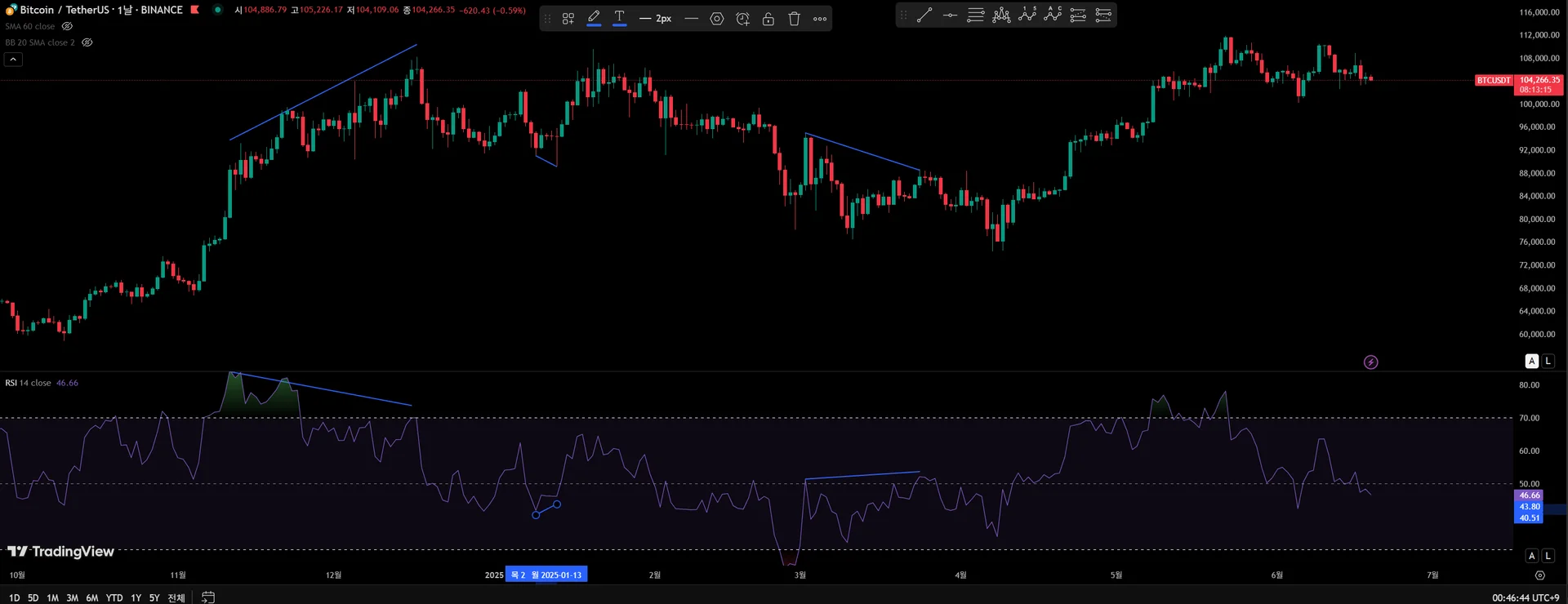Select the 6M time range
The height and width of the screenshot is (604, 1568).
tap(92, 598)
